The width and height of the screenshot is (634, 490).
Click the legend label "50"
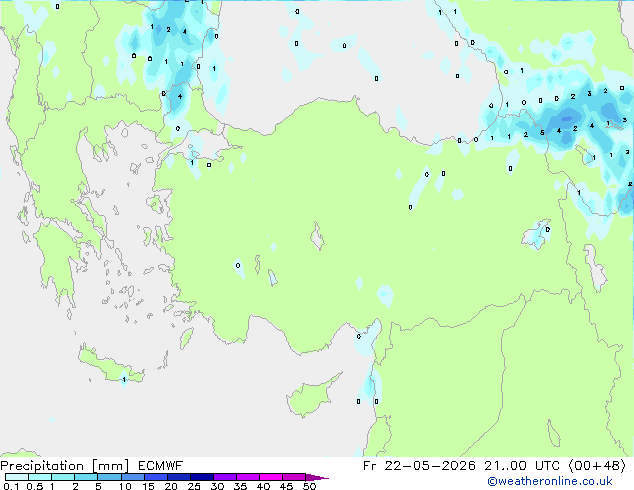coord(310,486)
